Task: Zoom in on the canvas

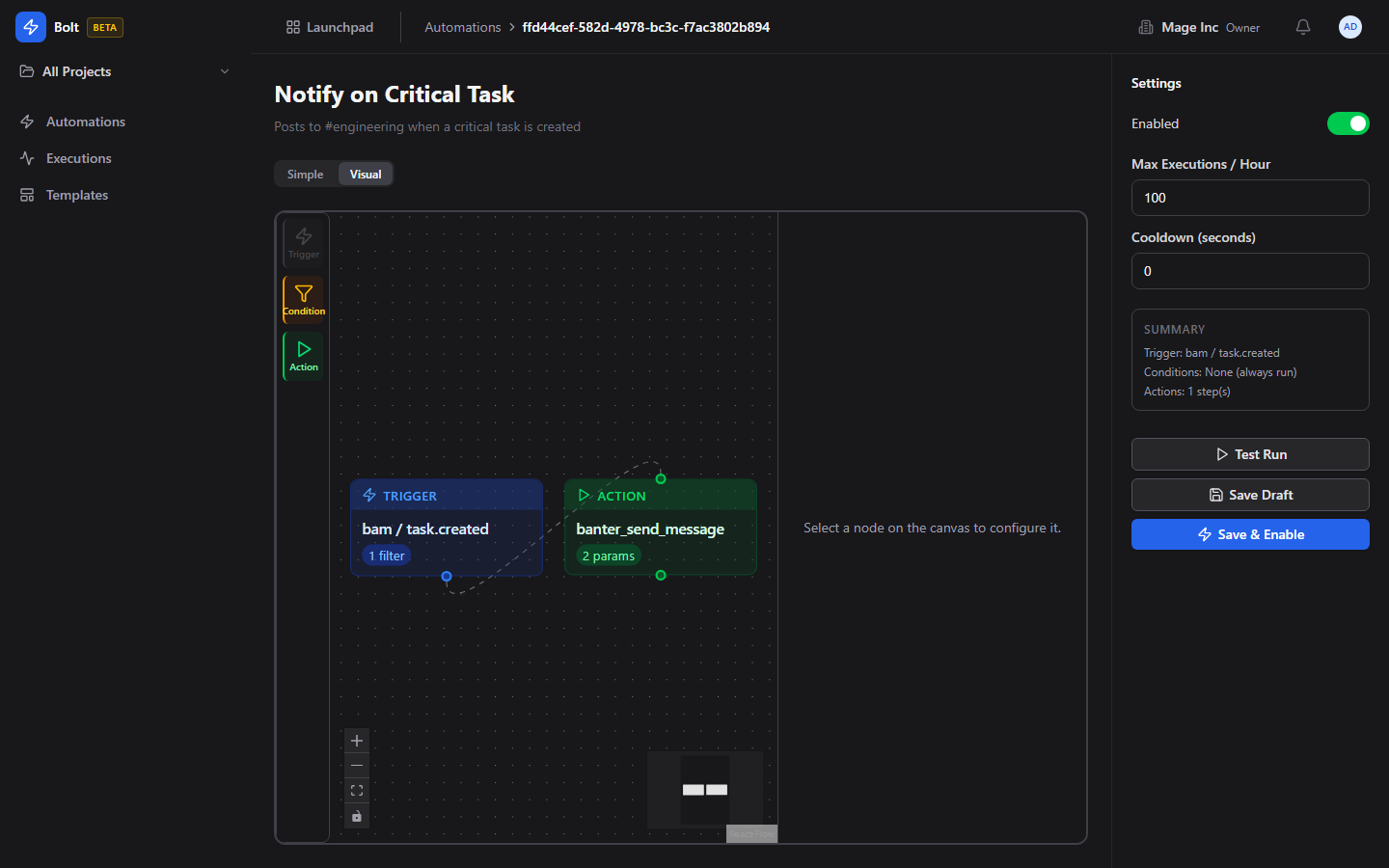Action: 357,741
